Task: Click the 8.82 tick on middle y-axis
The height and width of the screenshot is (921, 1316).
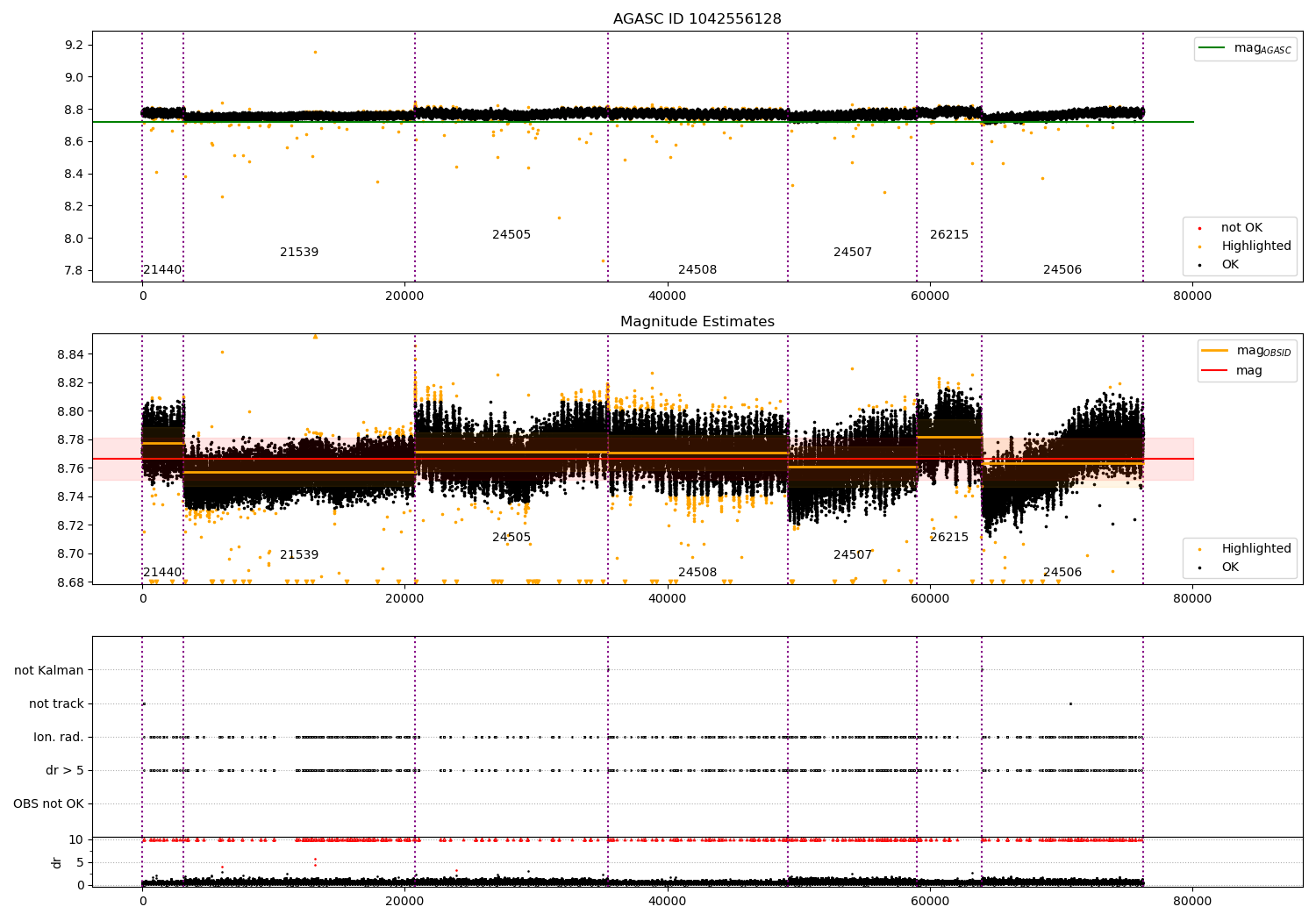Action: point(71,383)
